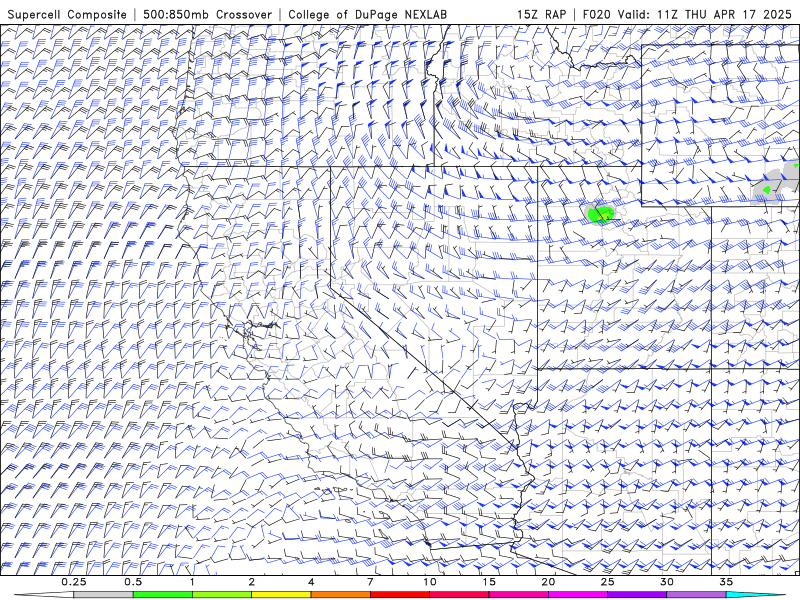
Task: Click the bright green 0.5–1 colorbar segment
Action: 162,595
